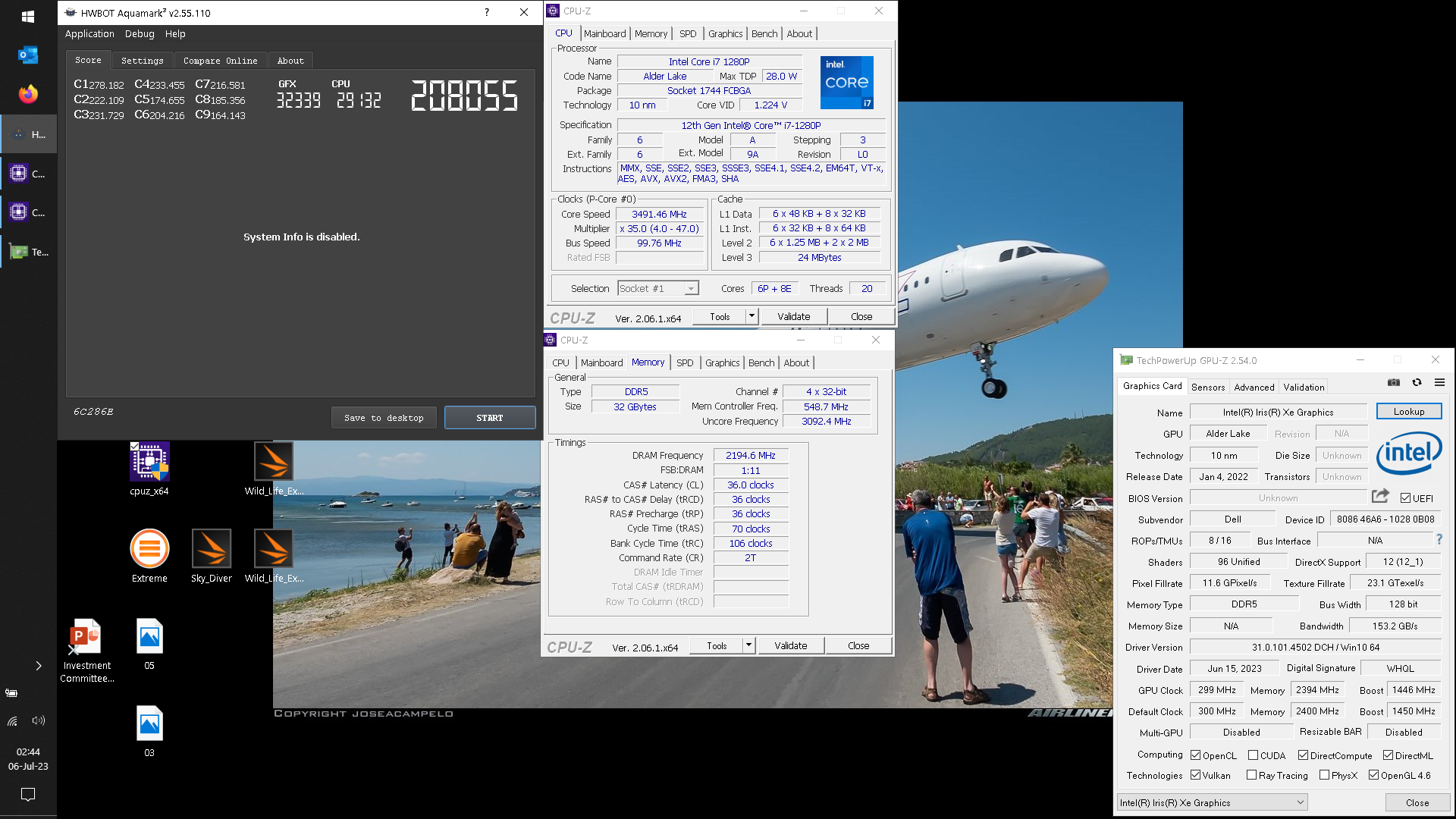Open the Advanced tab in GPU-Z

tap(1254, 387)
